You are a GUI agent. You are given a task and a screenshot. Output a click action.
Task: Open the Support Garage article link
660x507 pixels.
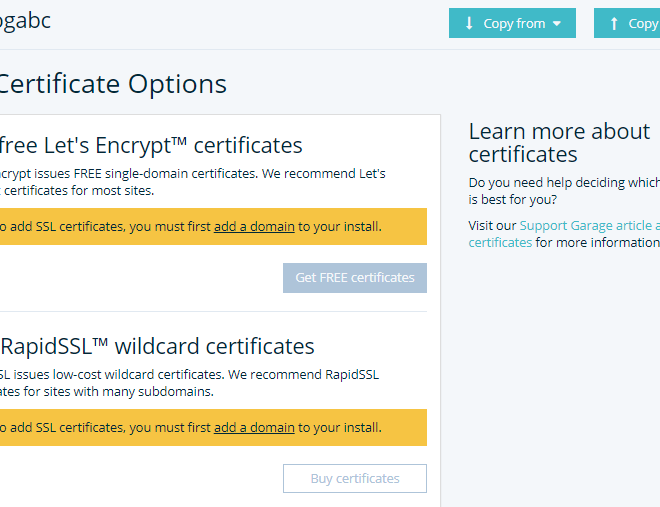coord(589,226)
